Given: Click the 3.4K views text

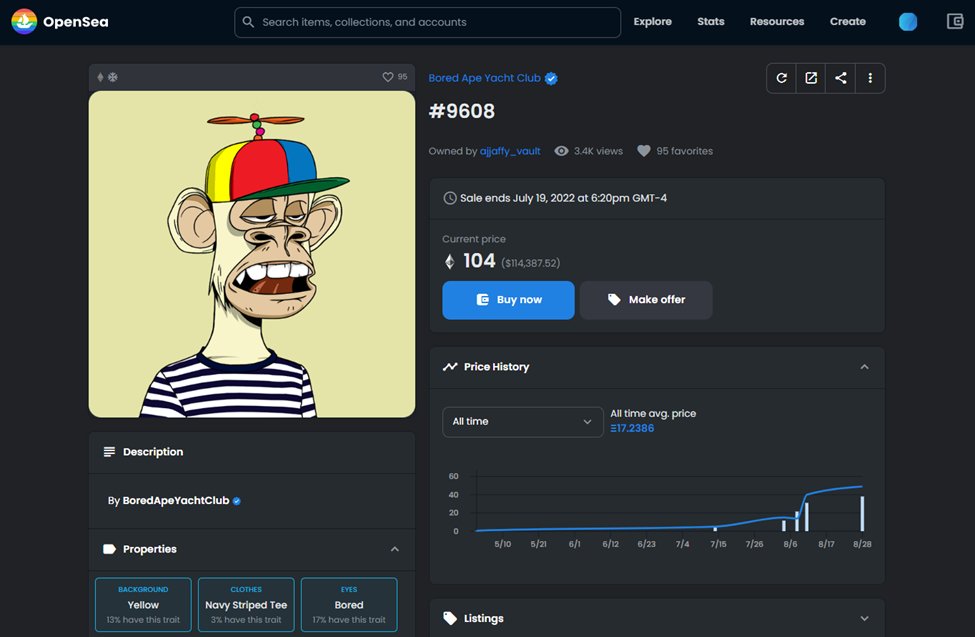Looking at the screenshot, I should (598, 151).
